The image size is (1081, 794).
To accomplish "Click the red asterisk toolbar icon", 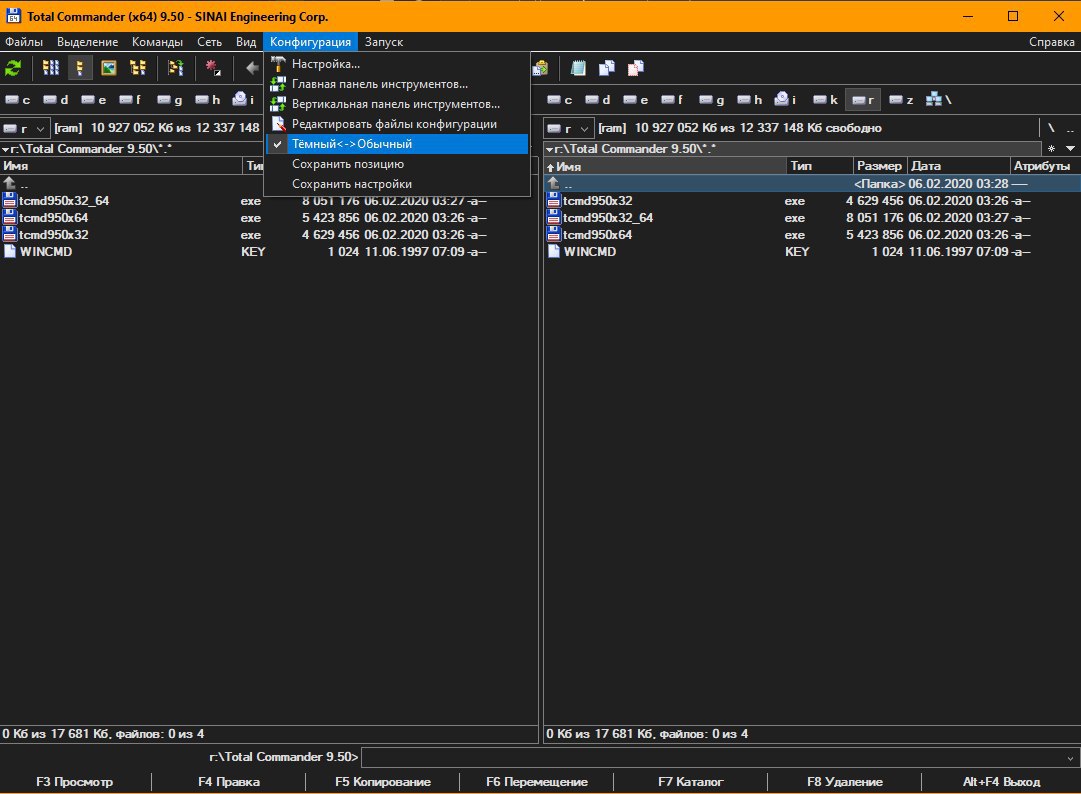I will pos(213,68).
